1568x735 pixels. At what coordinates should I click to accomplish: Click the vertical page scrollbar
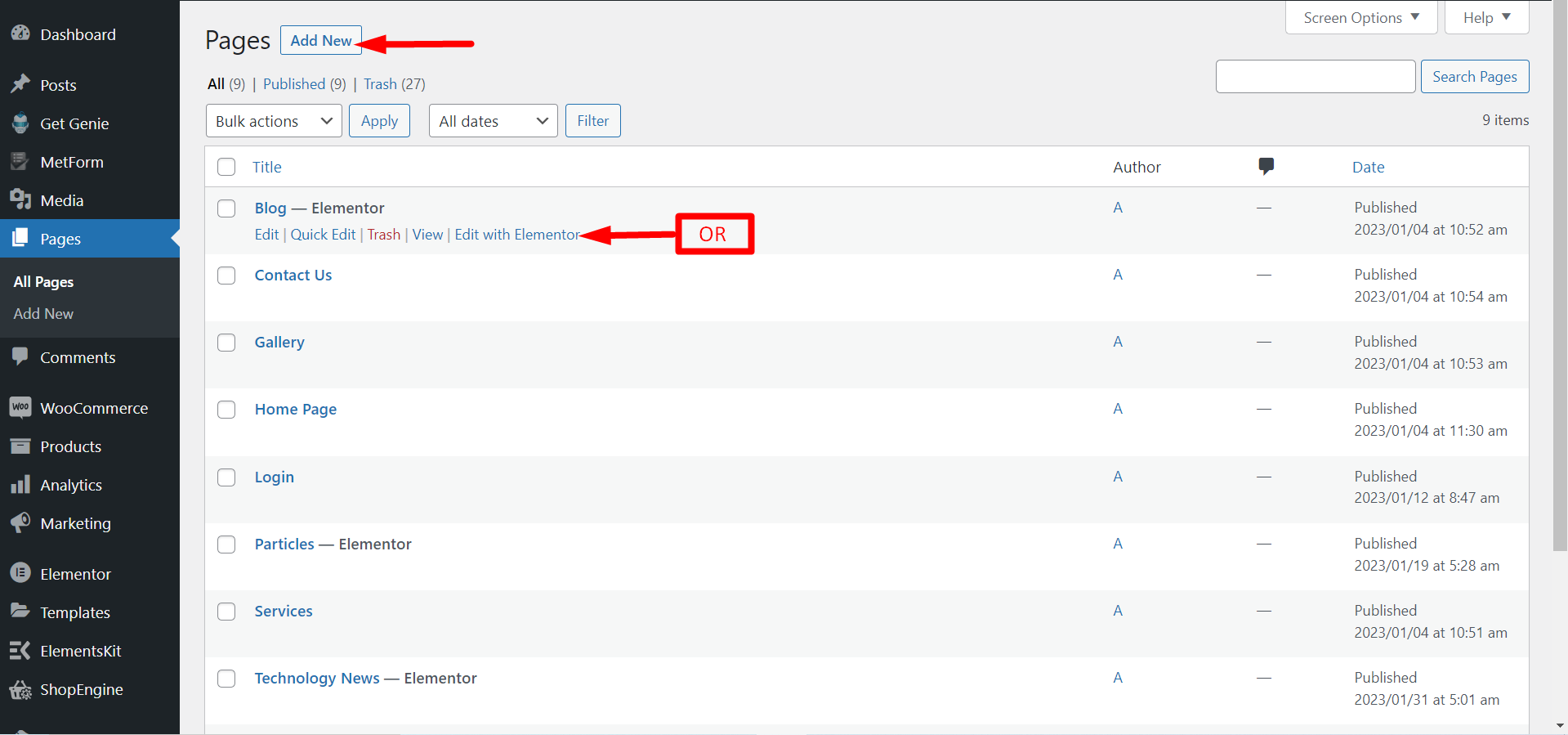[x=1560, y=276]
